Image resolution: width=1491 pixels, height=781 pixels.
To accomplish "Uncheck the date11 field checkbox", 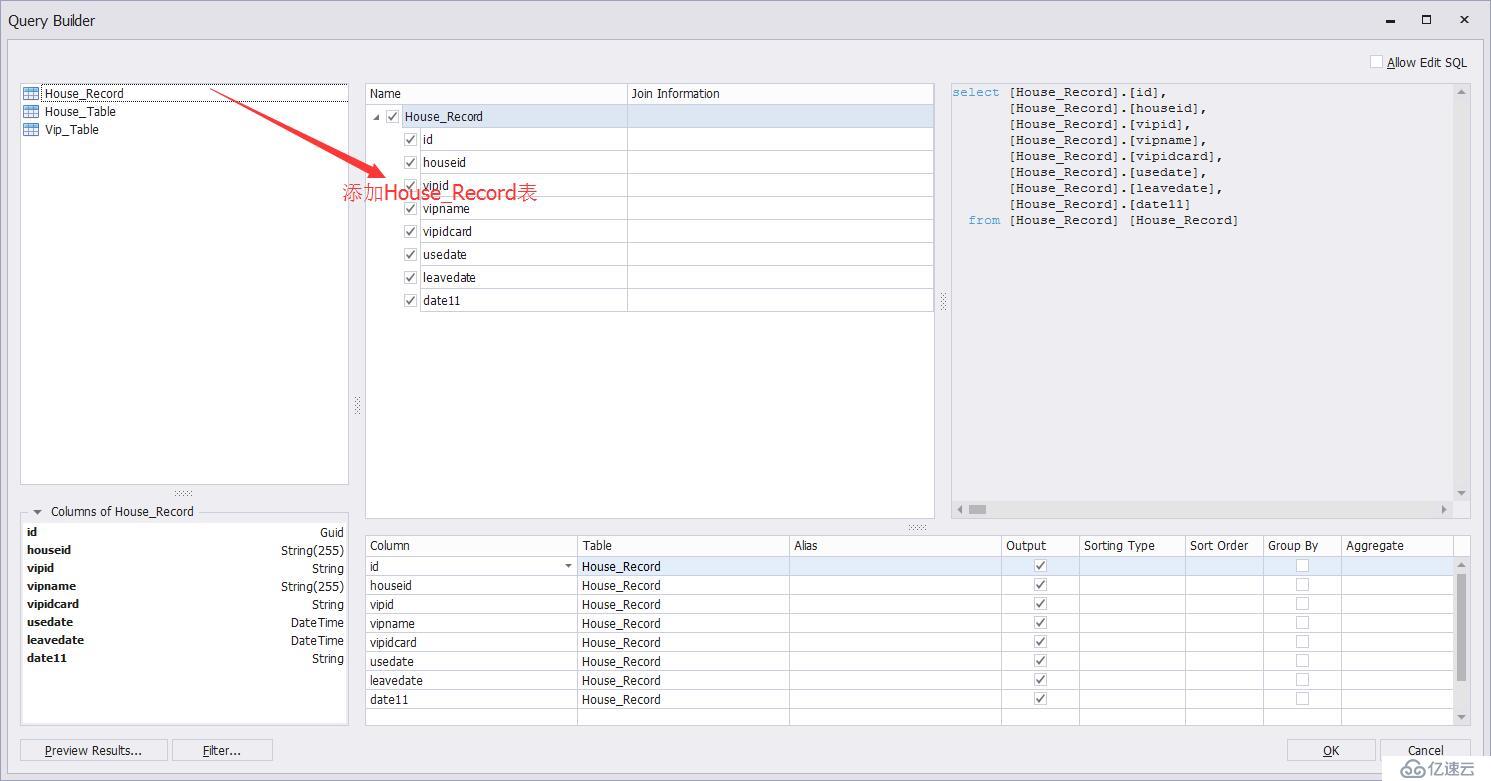I will coord(410,300).
